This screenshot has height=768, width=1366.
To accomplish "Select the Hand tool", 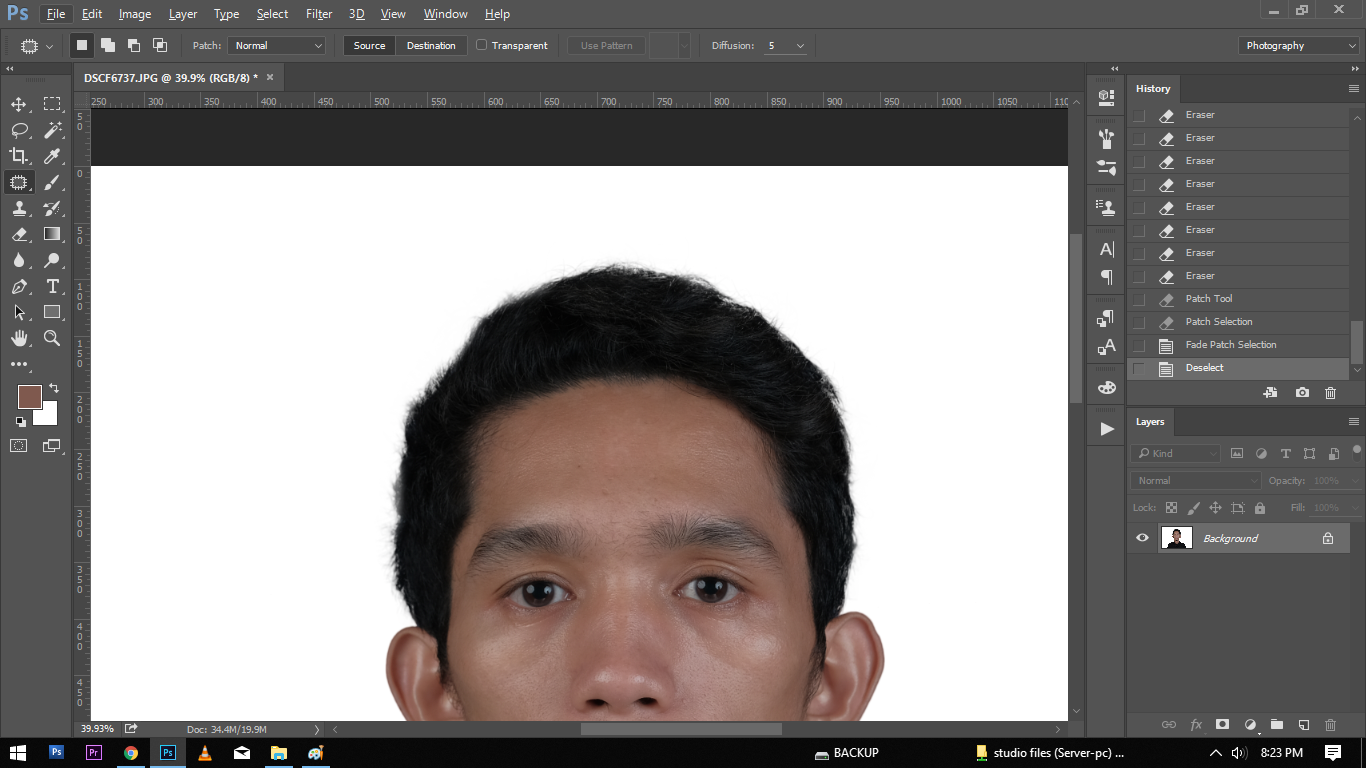I will click(19, 338).
